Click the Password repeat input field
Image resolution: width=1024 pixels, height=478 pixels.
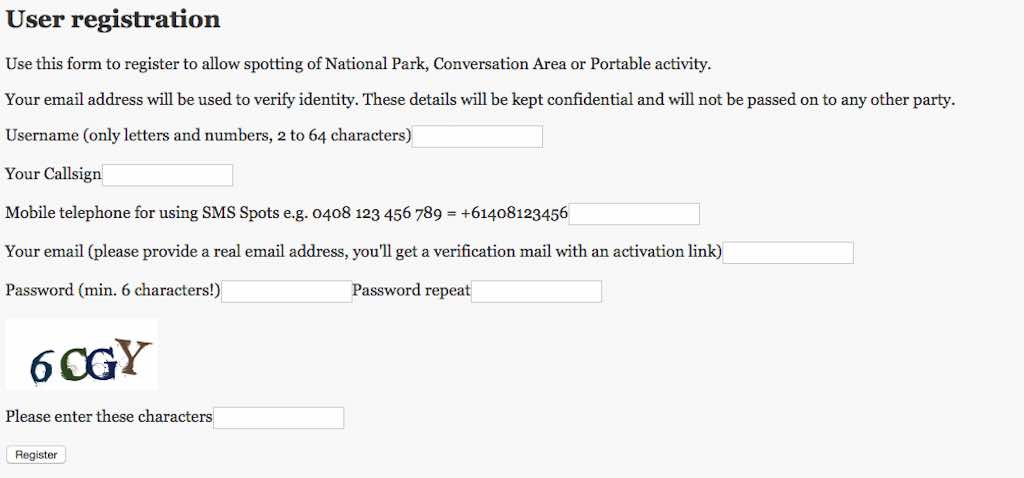[x=536, y=291]
